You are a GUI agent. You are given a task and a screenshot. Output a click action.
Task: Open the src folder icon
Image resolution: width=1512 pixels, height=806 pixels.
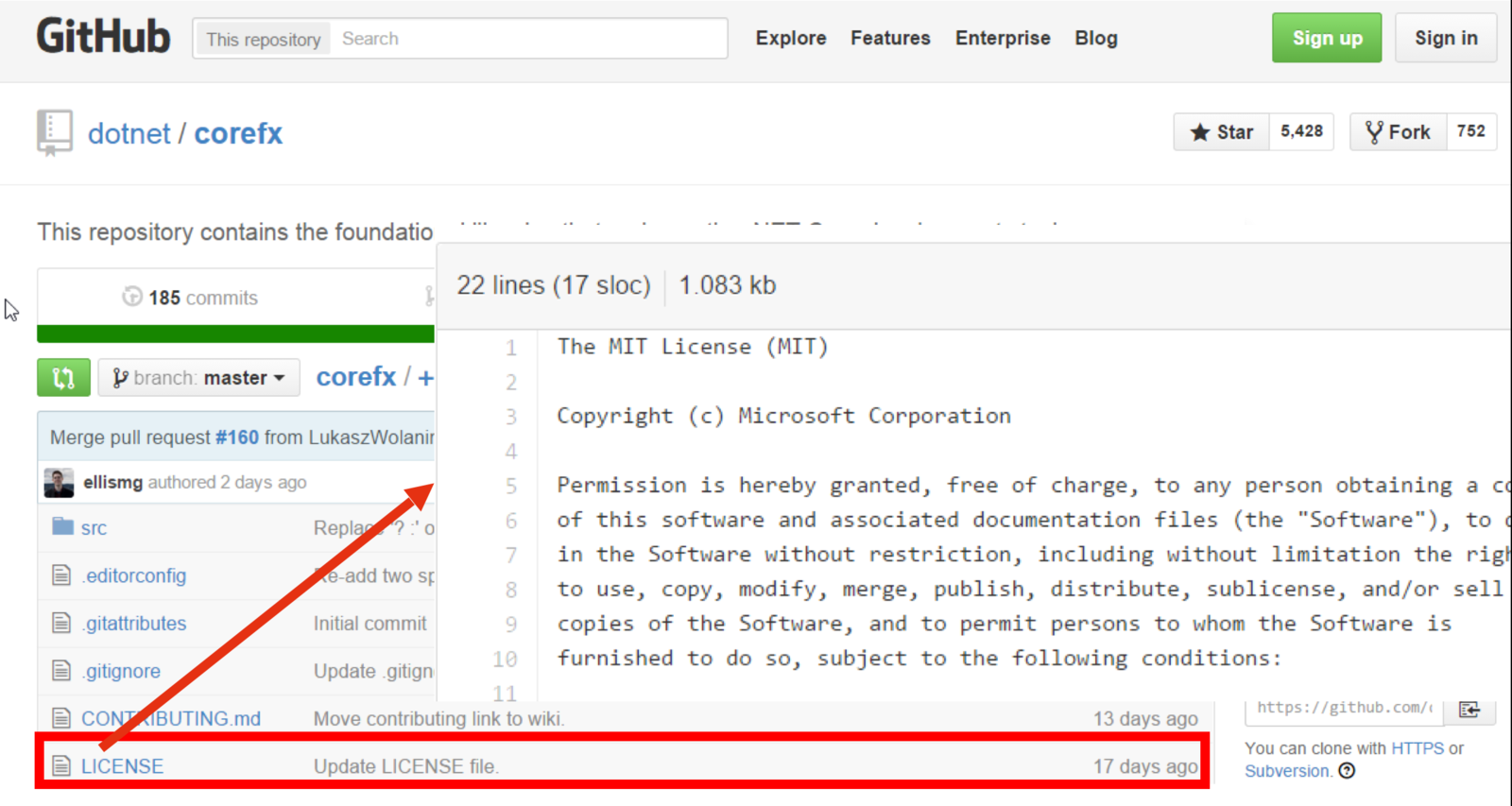pyautogui.click(x=62, y=526)
